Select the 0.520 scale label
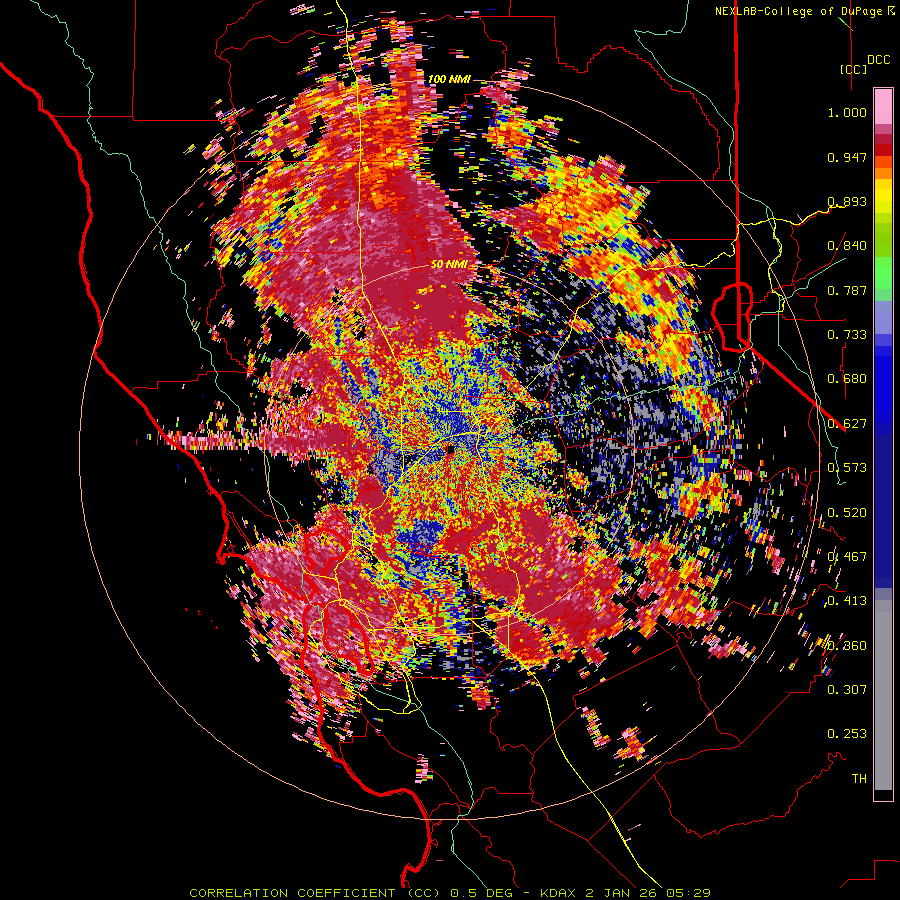The image size is (900, 900). click(847, 512)
